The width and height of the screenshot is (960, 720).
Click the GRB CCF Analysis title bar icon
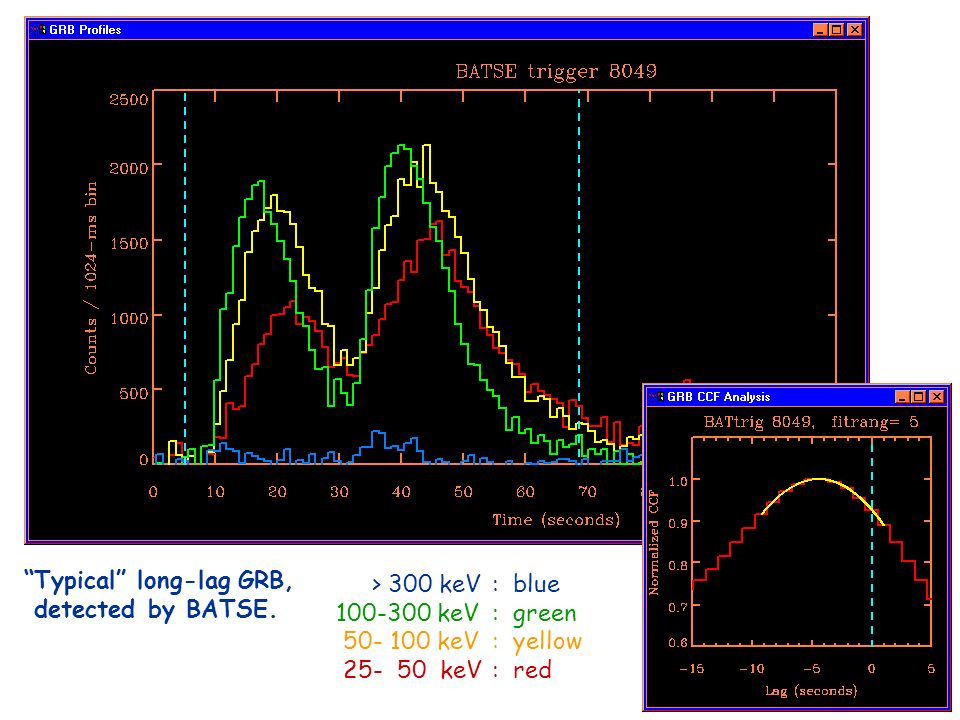658,397
